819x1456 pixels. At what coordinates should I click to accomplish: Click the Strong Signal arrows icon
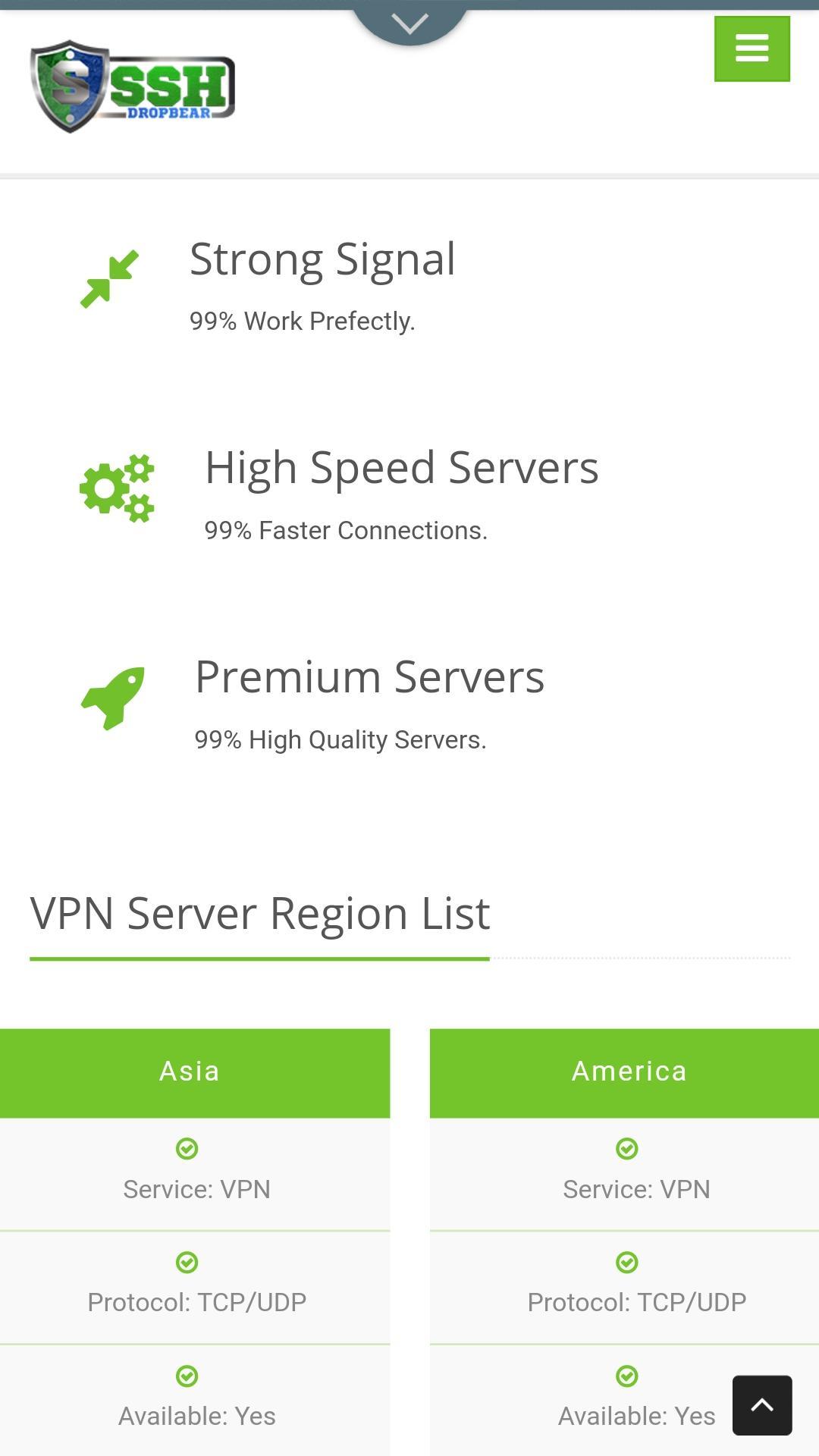tap(110, 279)
